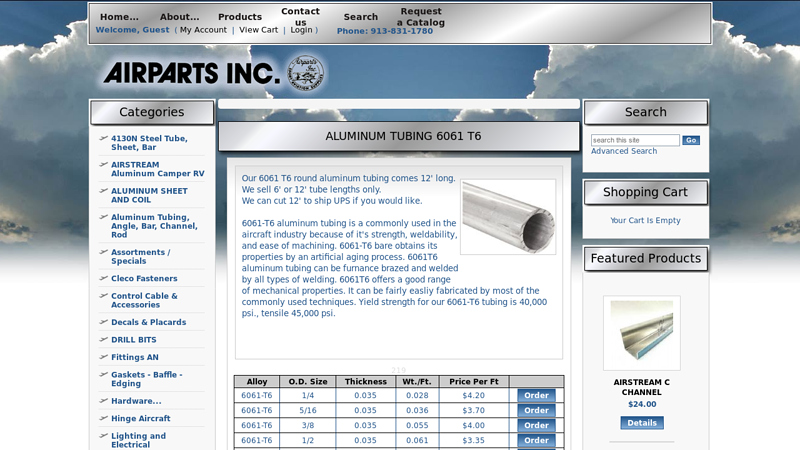The width and height of the screenshot is (800, 450).
Task: Click the Welcome, Guest text
Action: [133, 30]
